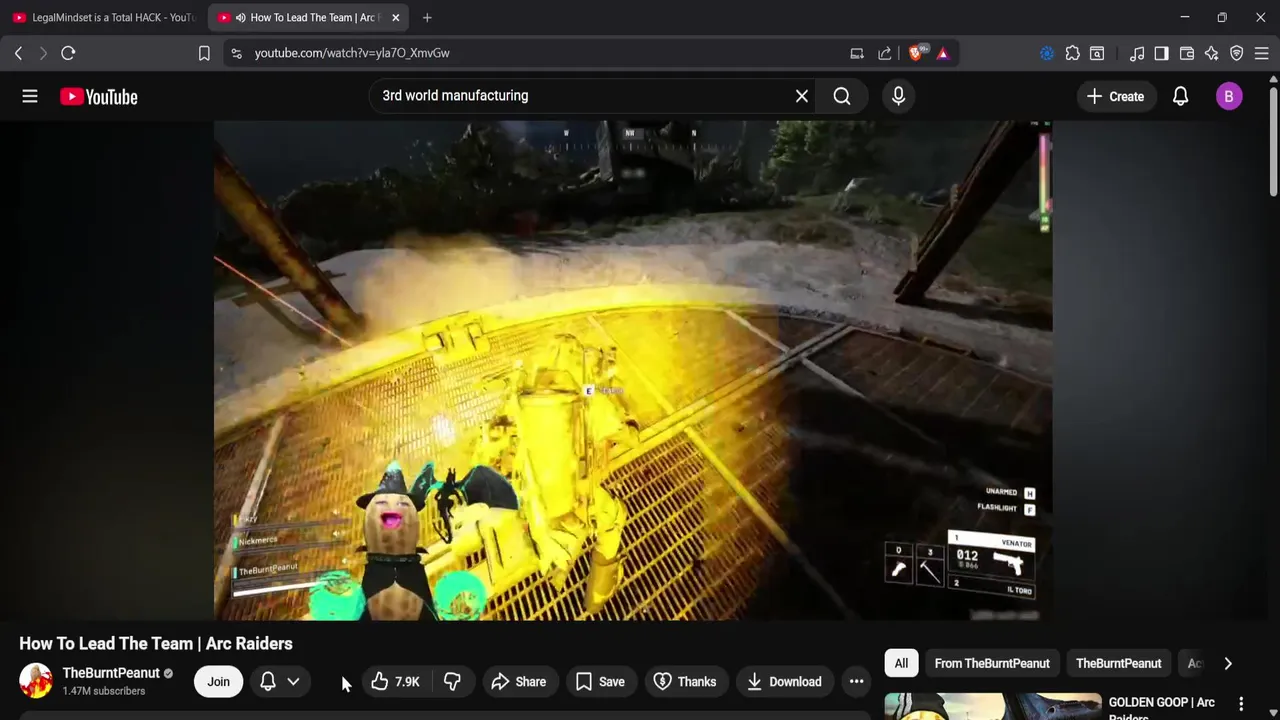The width and height of the screenshot is (1280, 720).
Task: Open Brave Wallet icon
Action: (x=1187, y=53)
